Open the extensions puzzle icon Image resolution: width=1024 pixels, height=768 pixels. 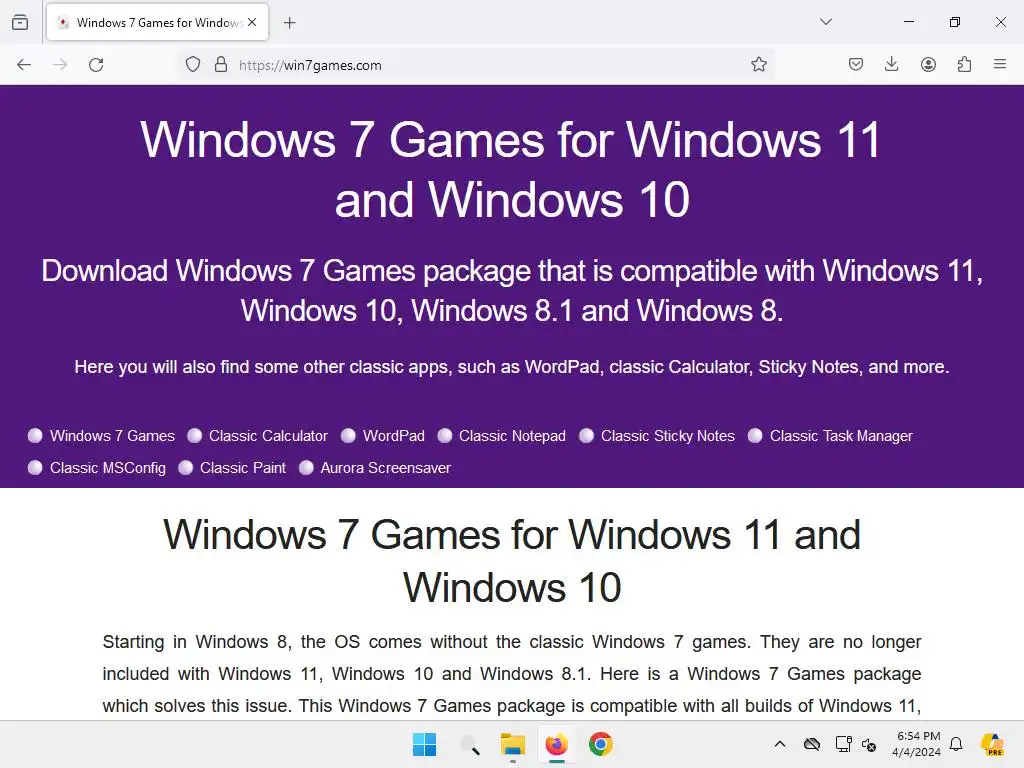click(964, 64)
